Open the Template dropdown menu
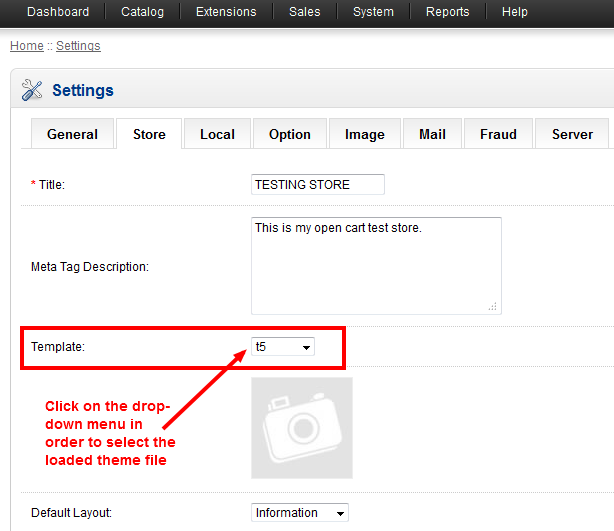The image size is (614, 531). tap(283, 347)
